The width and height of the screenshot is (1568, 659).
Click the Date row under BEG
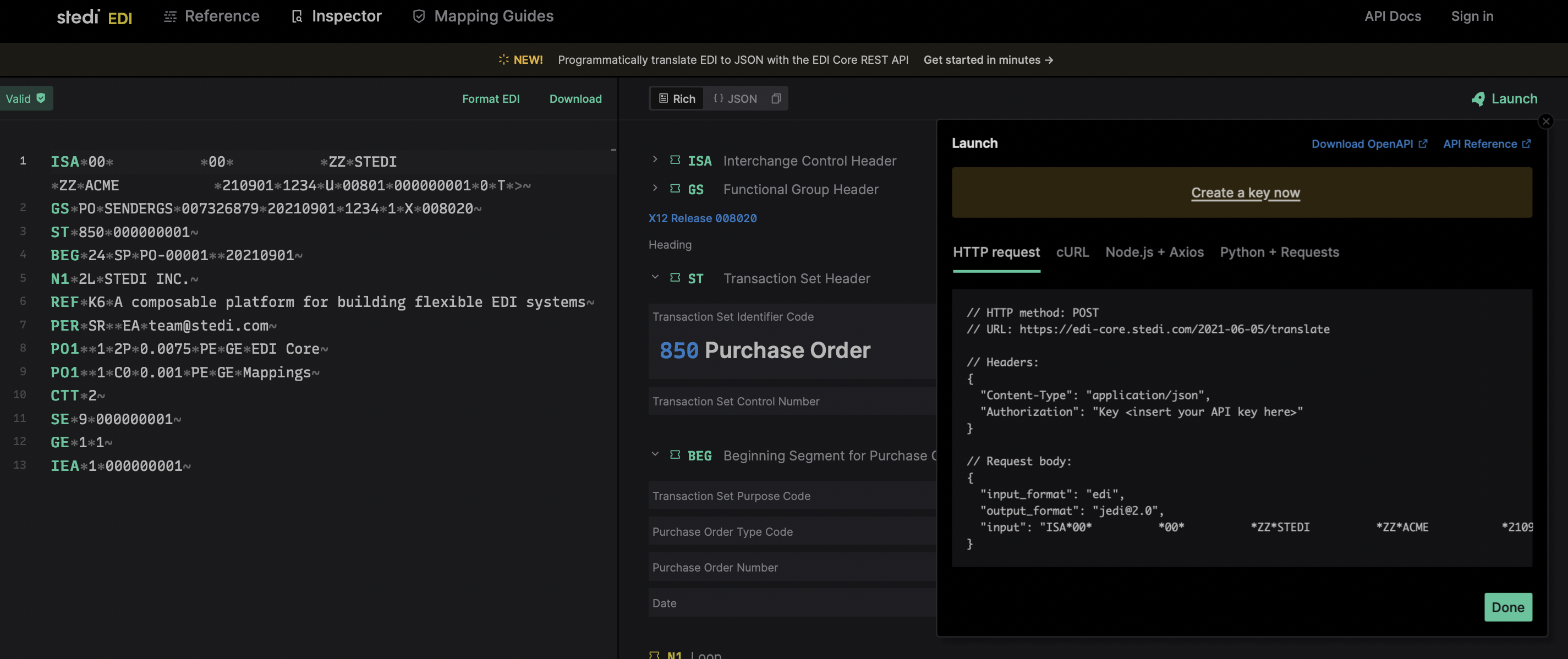pos(792,603)
